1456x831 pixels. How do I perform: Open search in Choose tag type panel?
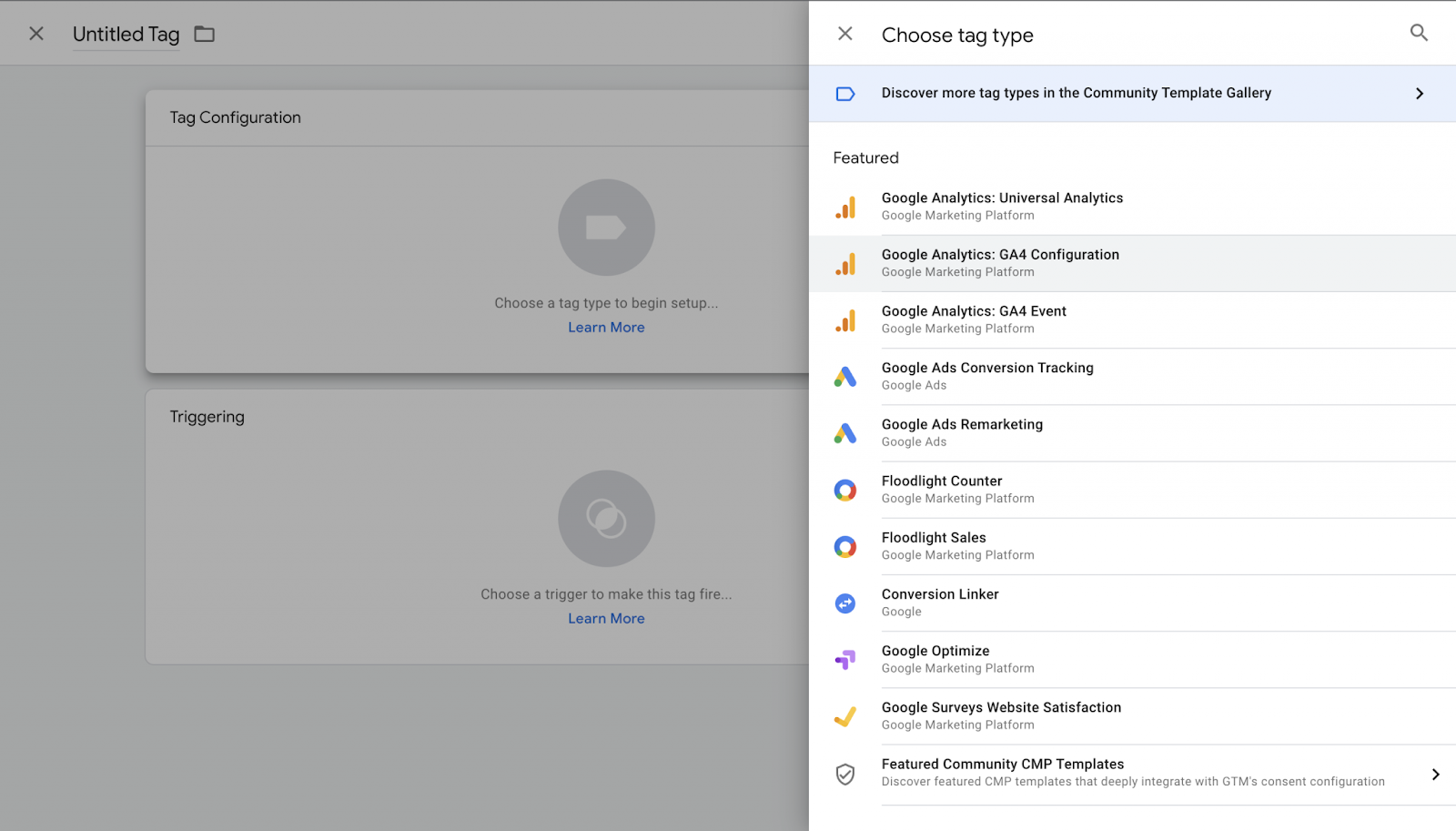1419,33
